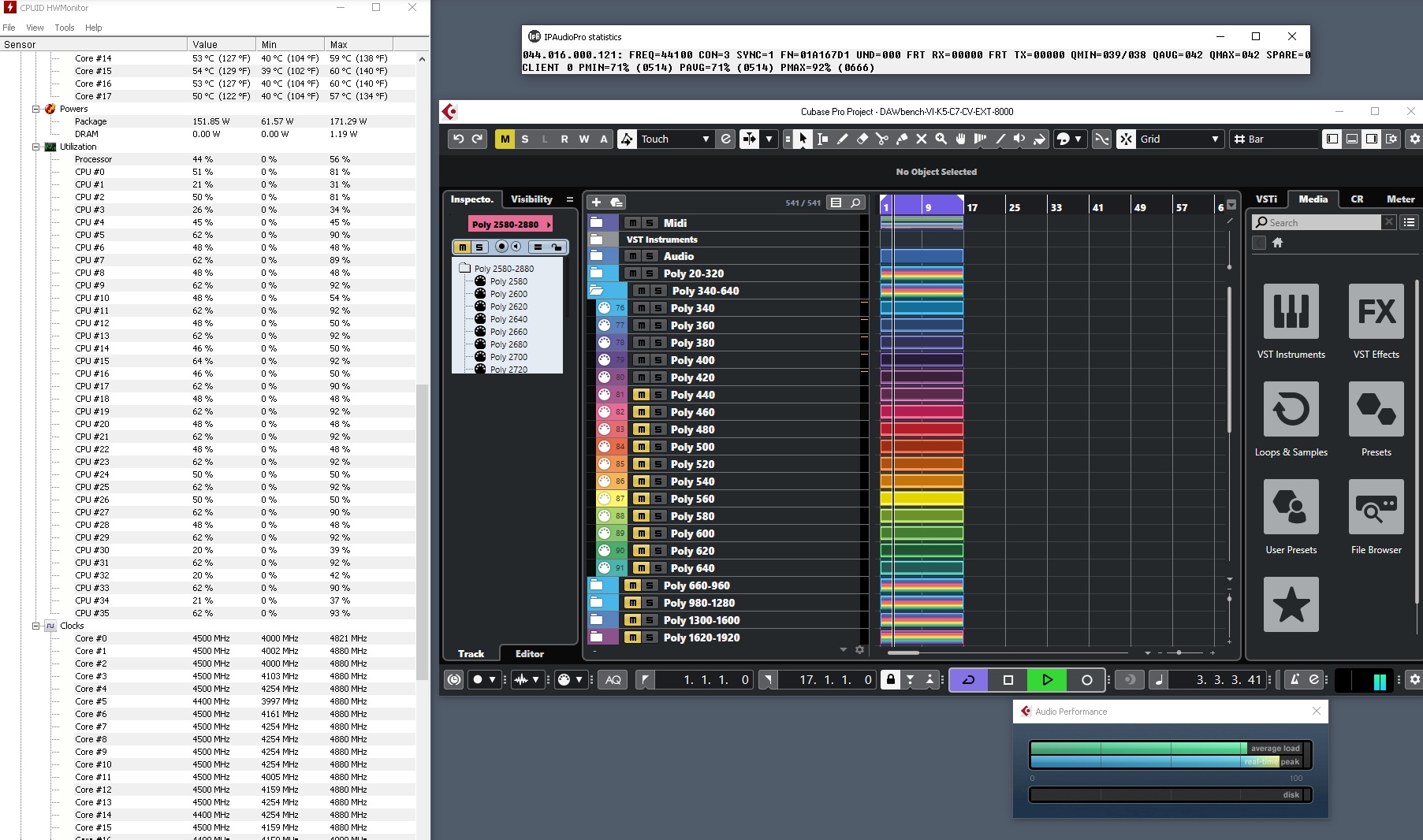This screenshot has width=1423, height=840.
Task: Select the Object Selection arrow tool
Action: click(803, 139)
